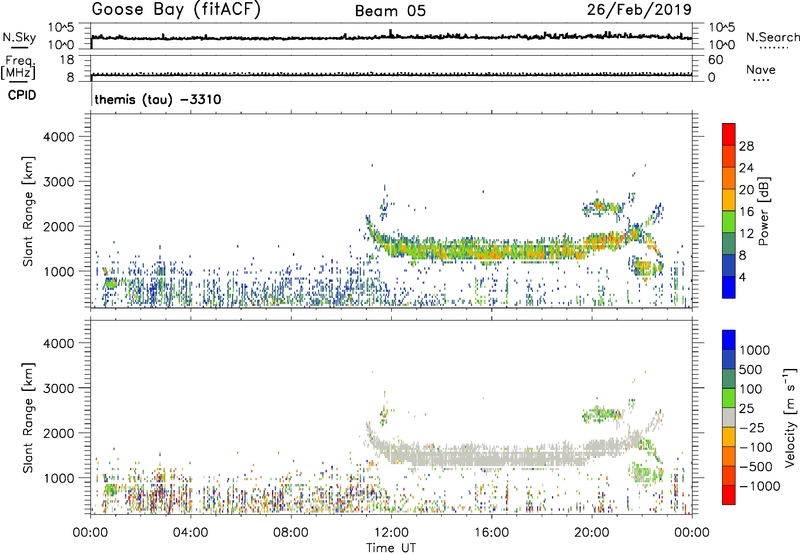Click the "4" power colorbar tick label

pyautogui.click(x=742, y=277)
